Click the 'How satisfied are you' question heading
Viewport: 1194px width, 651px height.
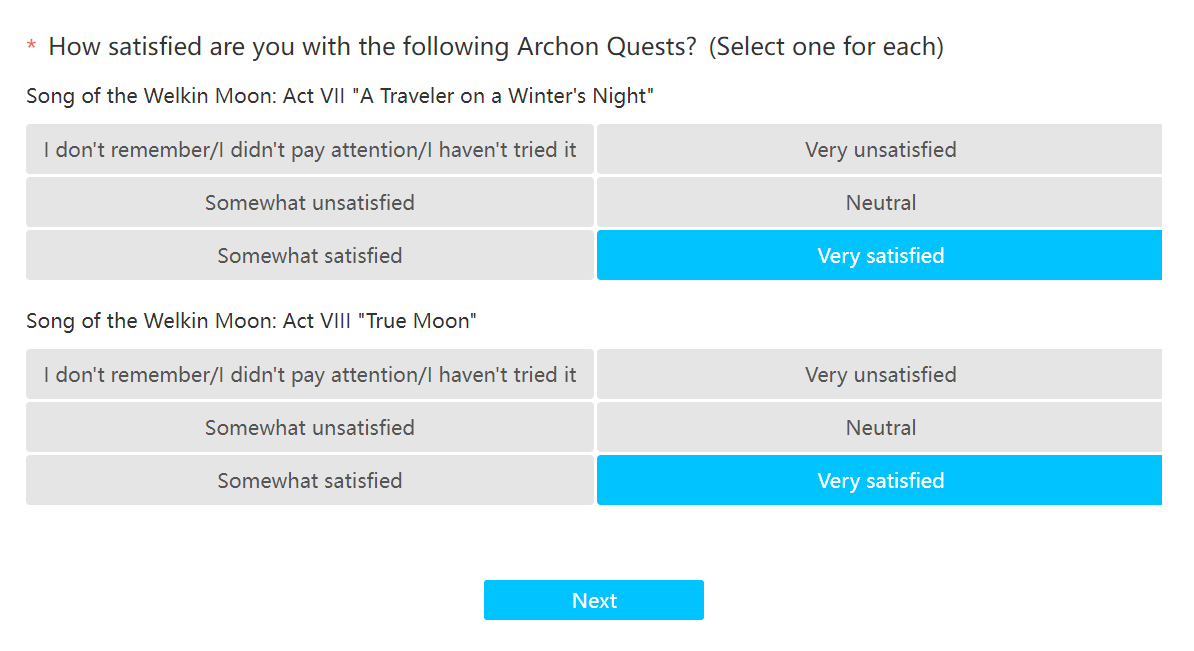tap(372, 46)
